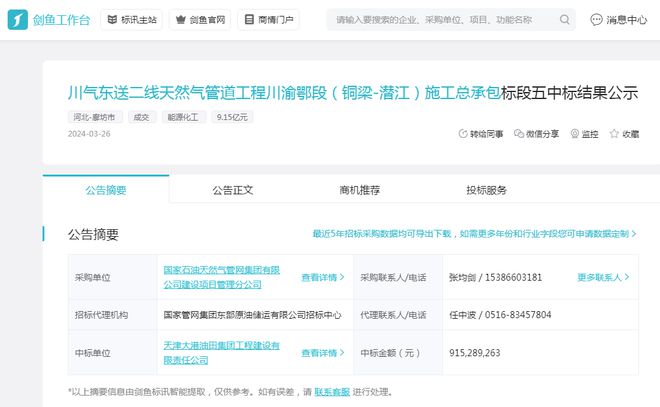Click the 商情门户 document icon

coord(249,20)
